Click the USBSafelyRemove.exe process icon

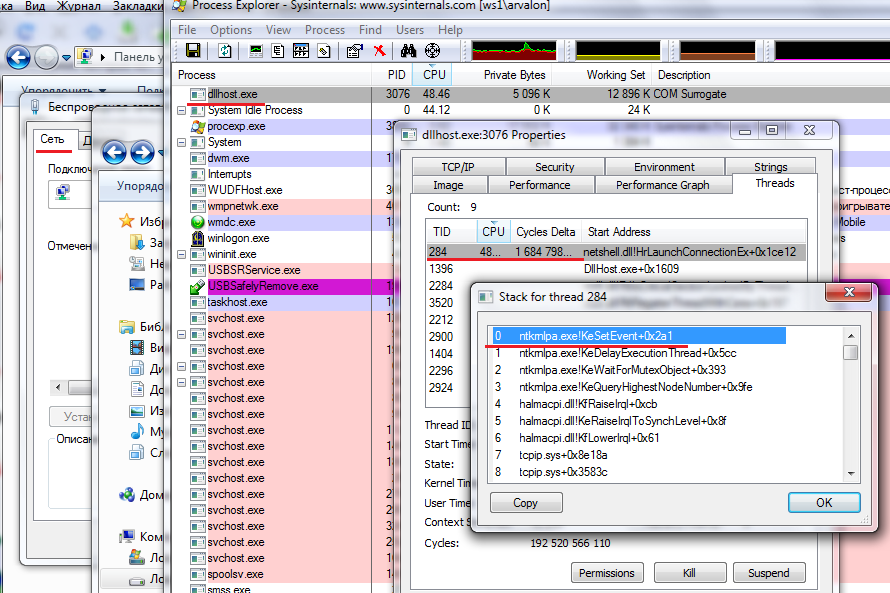[198, 286]
